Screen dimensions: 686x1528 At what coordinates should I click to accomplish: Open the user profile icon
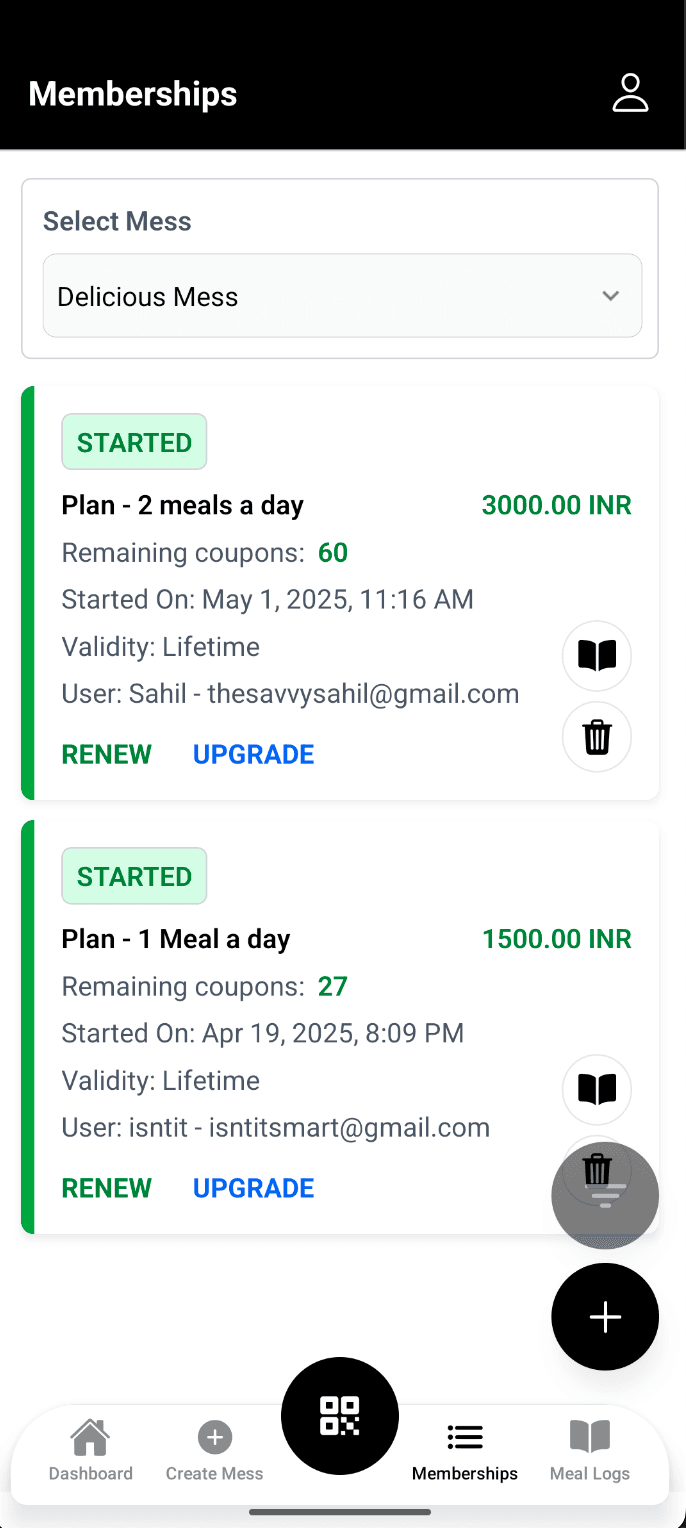[630, 93]
